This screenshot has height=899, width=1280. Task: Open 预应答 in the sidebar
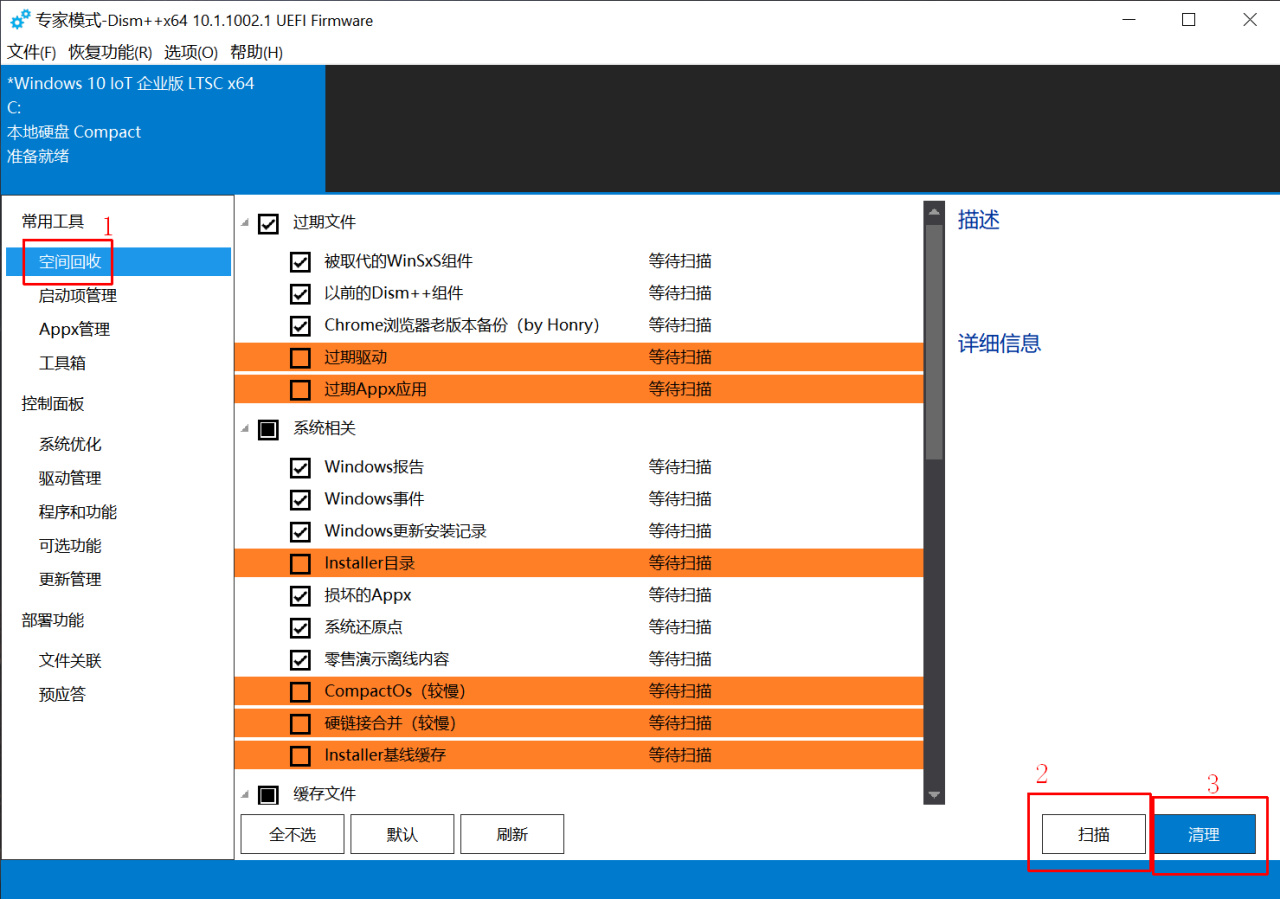[62, 695]
